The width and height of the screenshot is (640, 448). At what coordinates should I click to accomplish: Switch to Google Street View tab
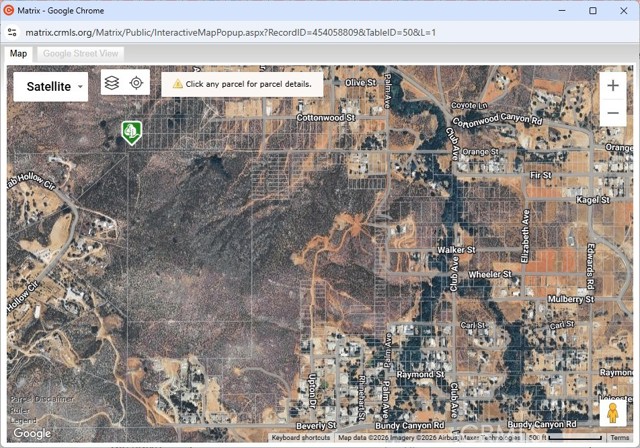(x=80, y=54)
